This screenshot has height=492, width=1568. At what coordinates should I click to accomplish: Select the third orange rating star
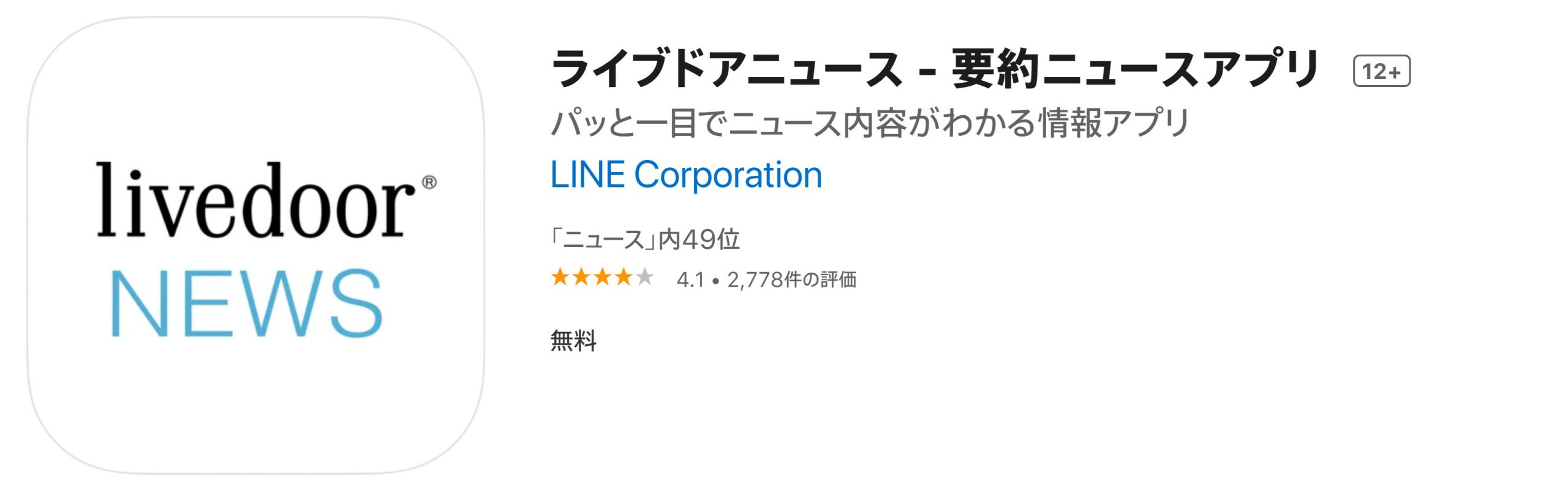pos(603,278)
